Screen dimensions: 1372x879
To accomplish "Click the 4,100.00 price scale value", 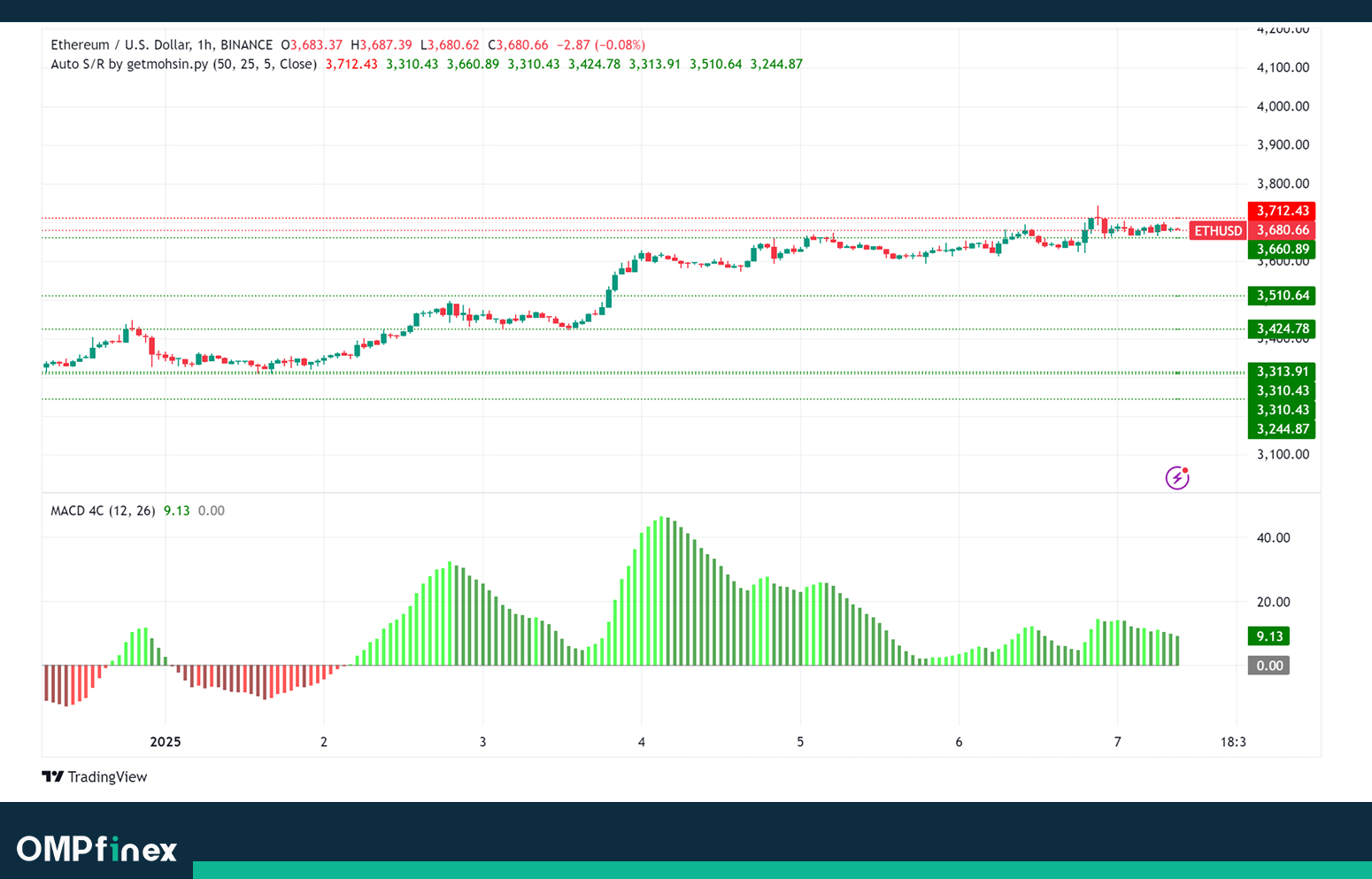I will click(x=1283, y=67).
